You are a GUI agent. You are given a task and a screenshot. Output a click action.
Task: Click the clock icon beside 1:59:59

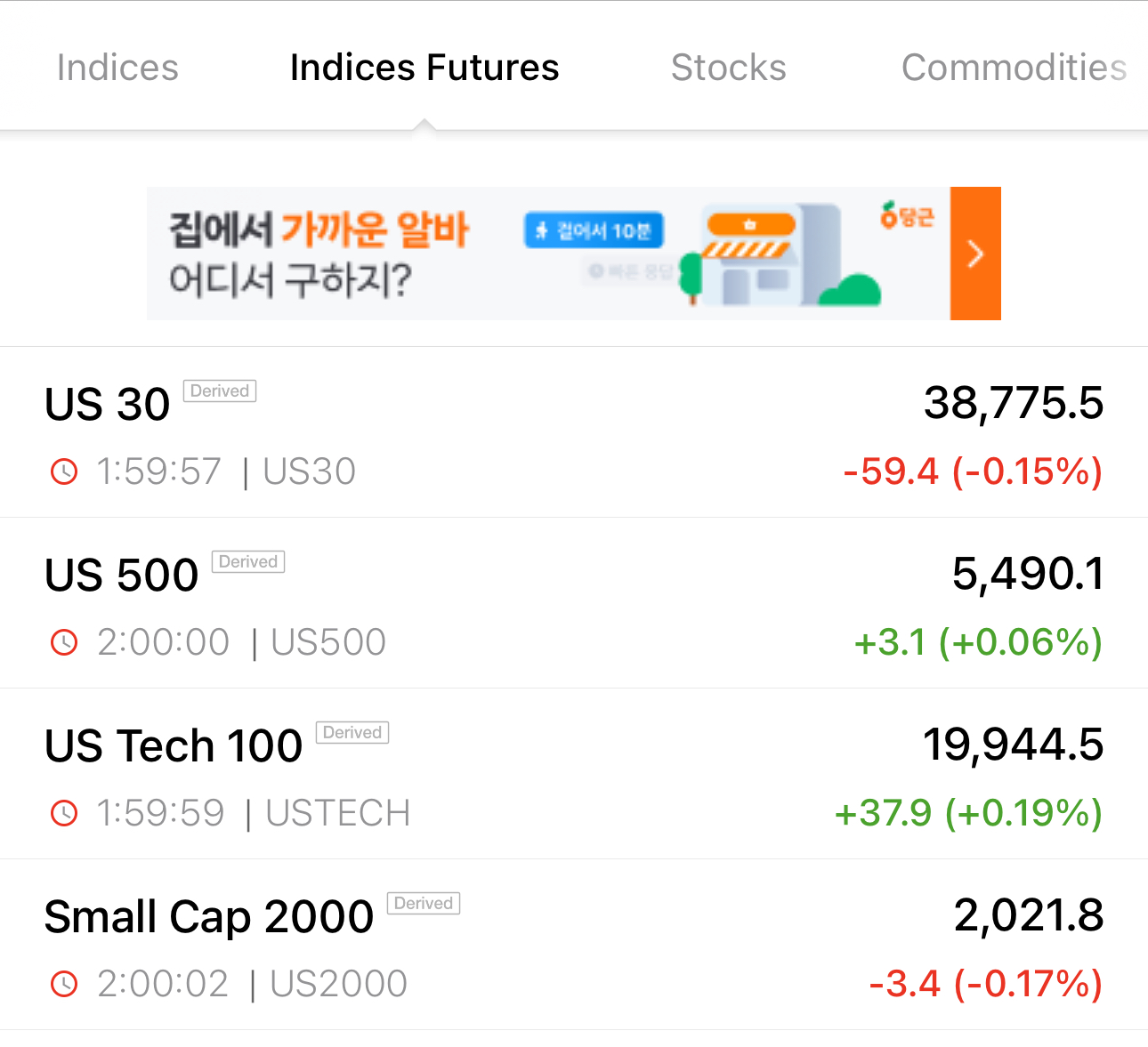64,813
